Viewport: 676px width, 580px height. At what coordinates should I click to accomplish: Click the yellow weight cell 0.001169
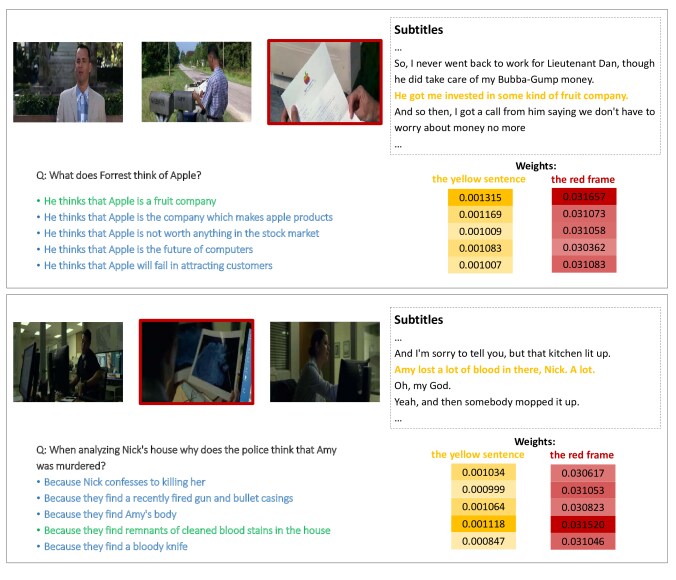pyautogui.click(x=480, y=214)
